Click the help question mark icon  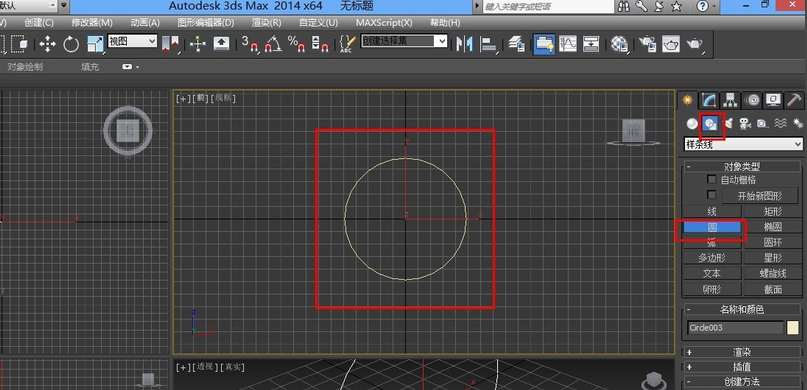coord(703,6)
